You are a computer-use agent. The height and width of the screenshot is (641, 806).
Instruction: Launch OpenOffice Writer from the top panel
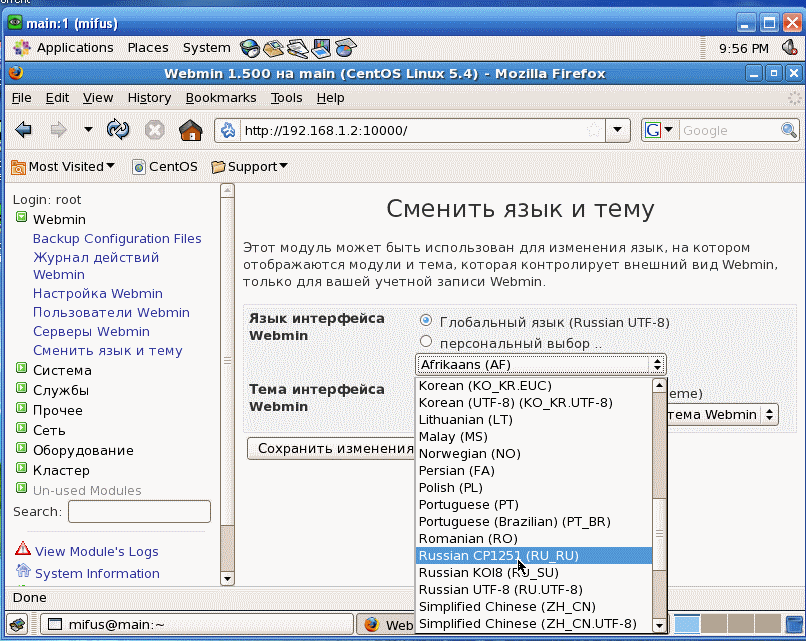(298, 48)
